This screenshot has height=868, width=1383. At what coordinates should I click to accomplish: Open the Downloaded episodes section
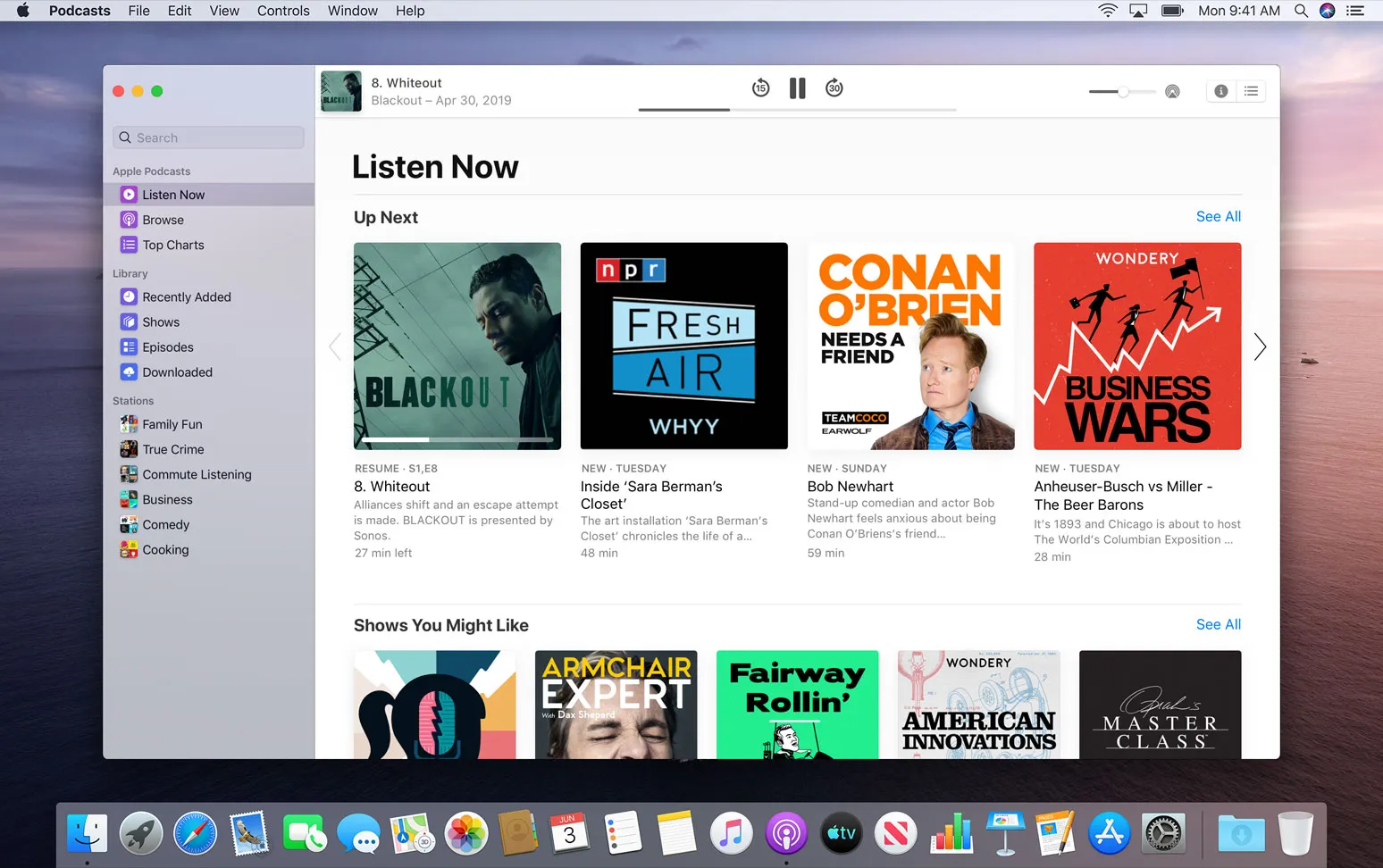(177, 371)
